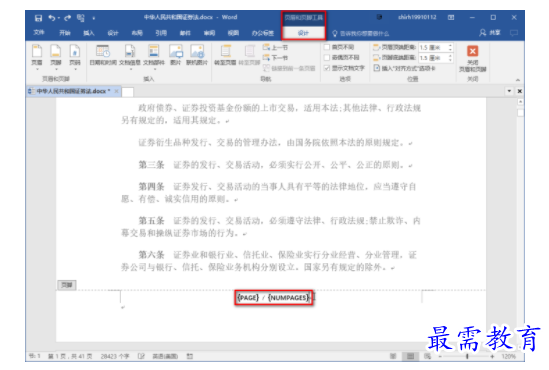Image resolution: width=549 pixels, height=370 pixels.
Task: Switch to the 开始 (Home) tab
Action: pyautogui.click(x=64, y=33)
